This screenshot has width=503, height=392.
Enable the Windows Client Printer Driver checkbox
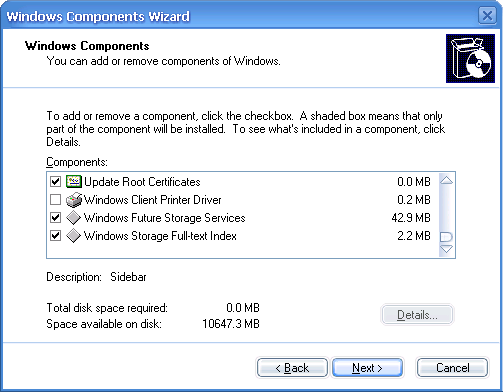point(55,200)
